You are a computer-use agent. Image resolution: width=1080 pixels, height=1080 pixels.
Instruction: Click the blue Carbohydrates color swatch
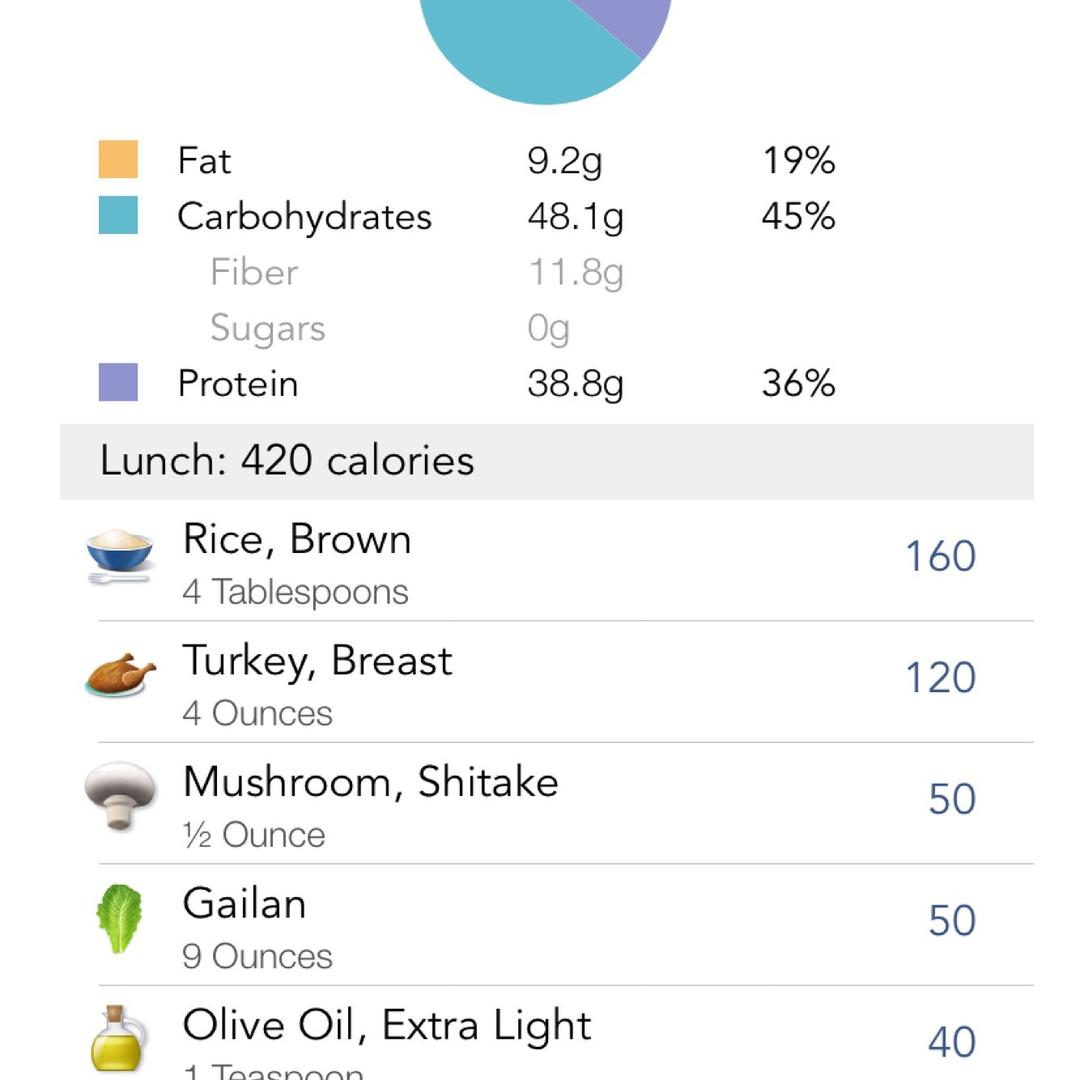click(x=118, y=216)
